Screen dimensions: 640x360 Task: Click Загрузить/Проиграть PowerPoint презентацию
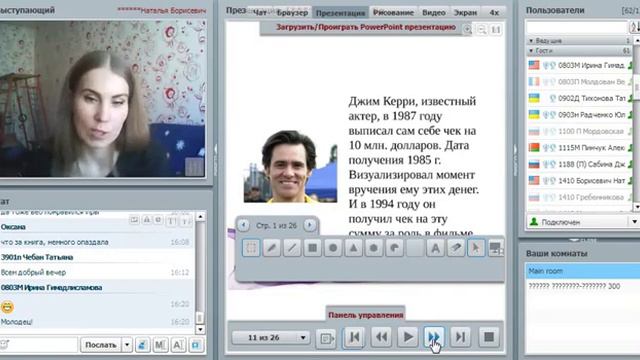[366, 27]
